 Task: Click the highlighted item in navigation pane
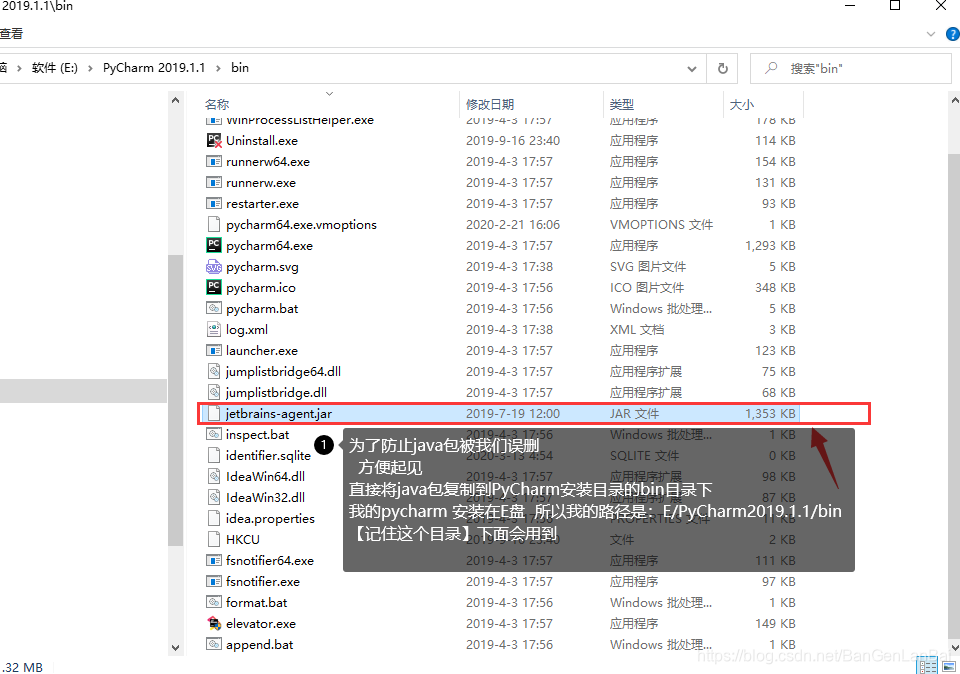coord(83,391)
